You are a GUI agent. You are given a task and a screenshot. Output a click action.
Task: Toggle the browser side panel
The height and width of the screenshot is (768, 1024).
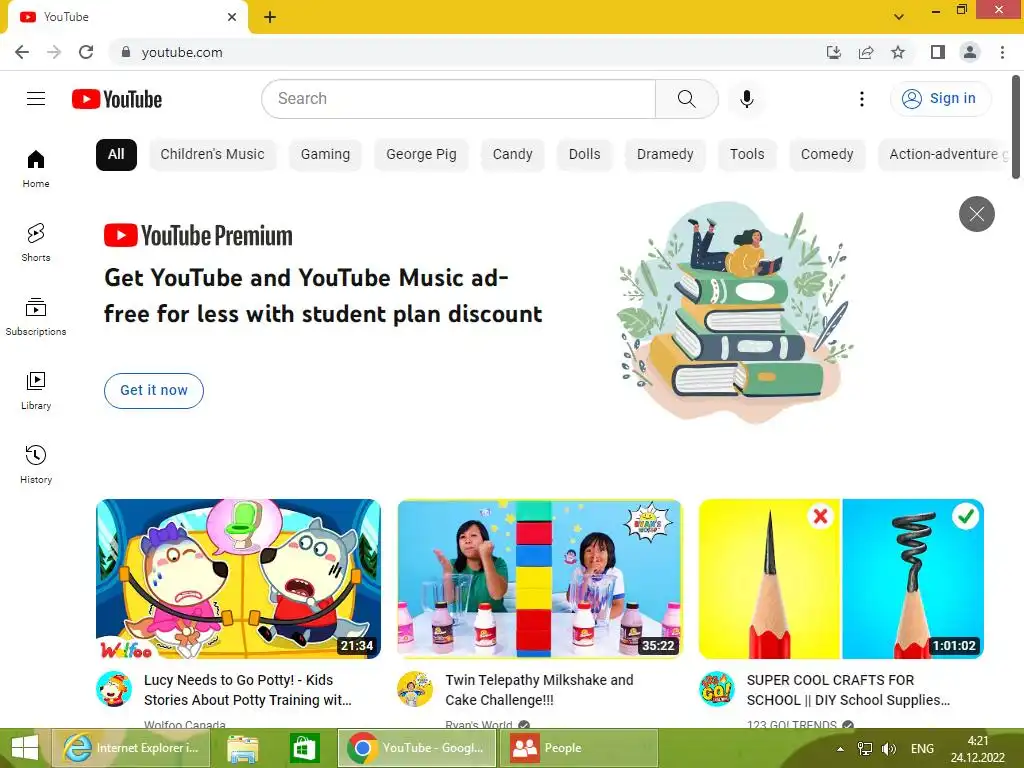[938, 52]
